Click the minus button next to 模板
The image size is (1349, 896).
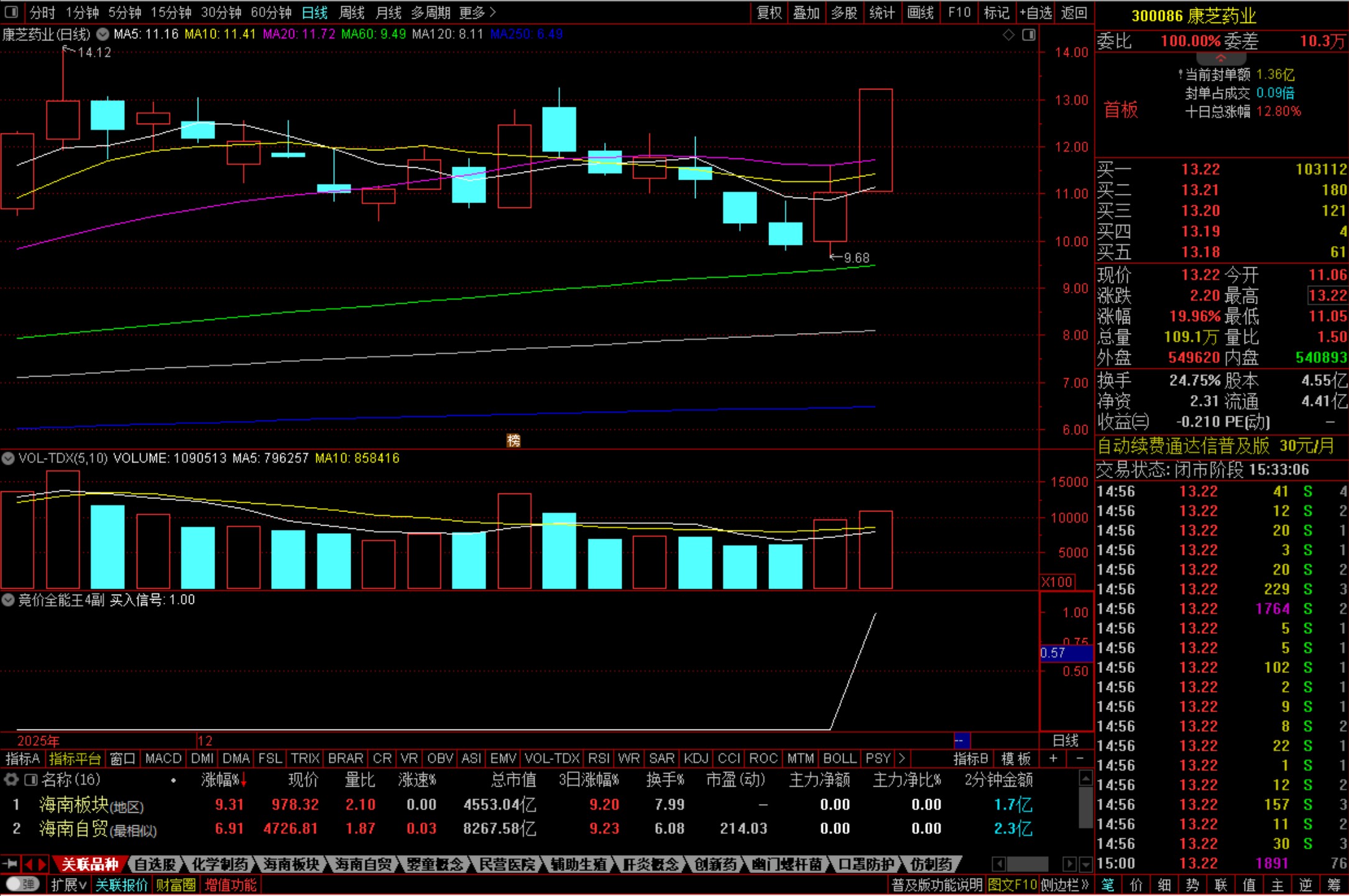coord(1080,758)
